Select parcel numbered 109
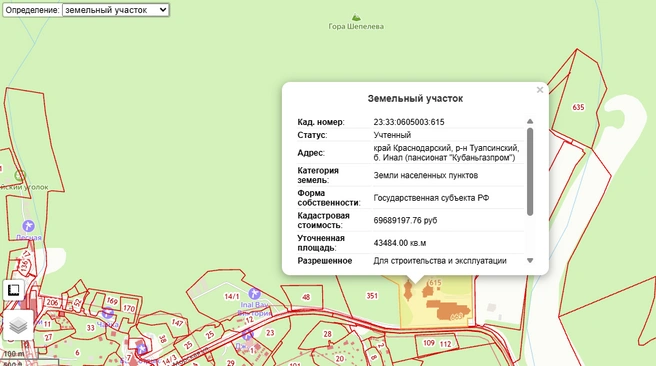This screenshot has height=366, width=656. 429,343
